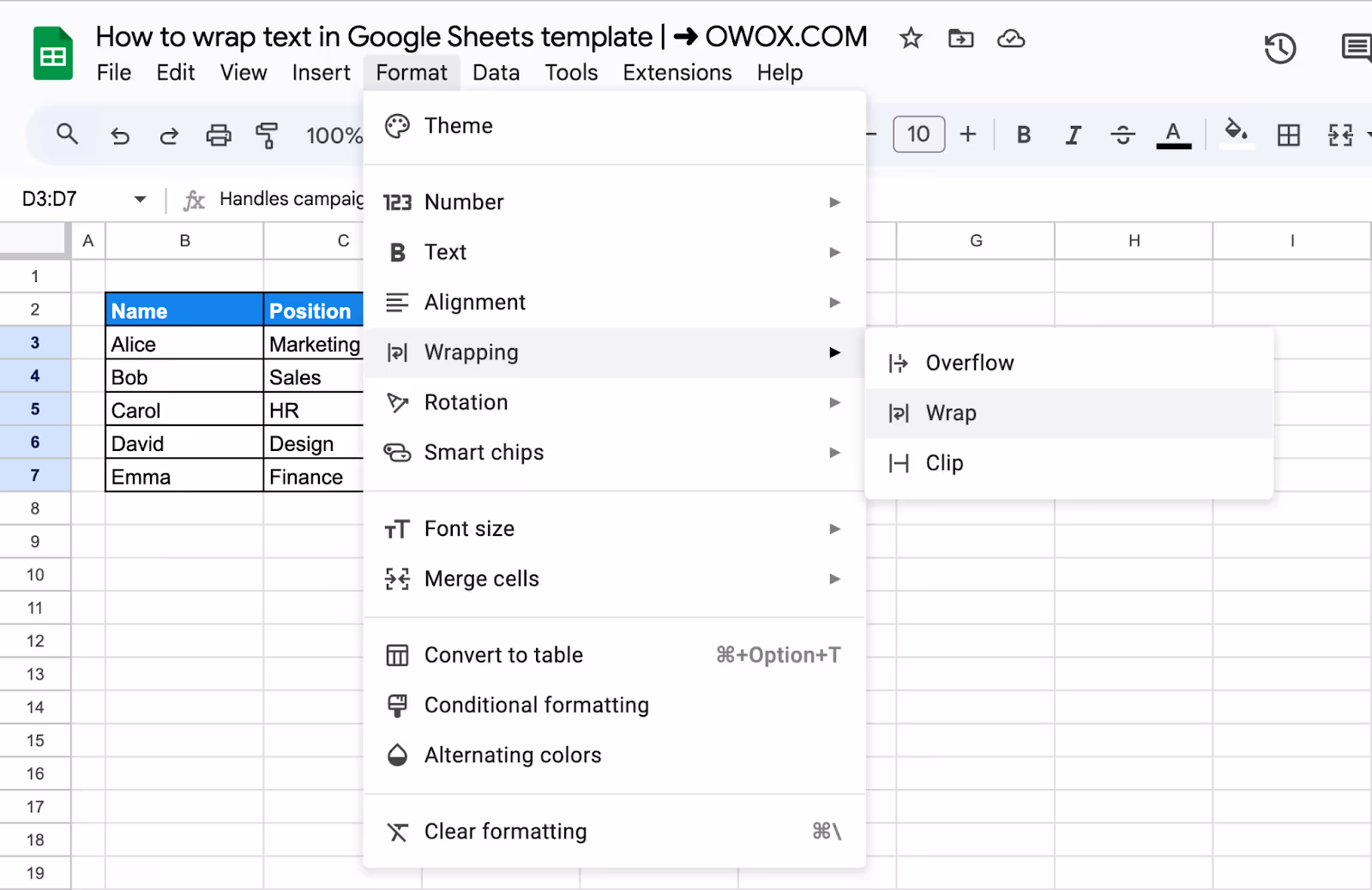Viewport: 1372px width, 890px height.
Task: Click the document title text
Action: (x=481, y=37)
